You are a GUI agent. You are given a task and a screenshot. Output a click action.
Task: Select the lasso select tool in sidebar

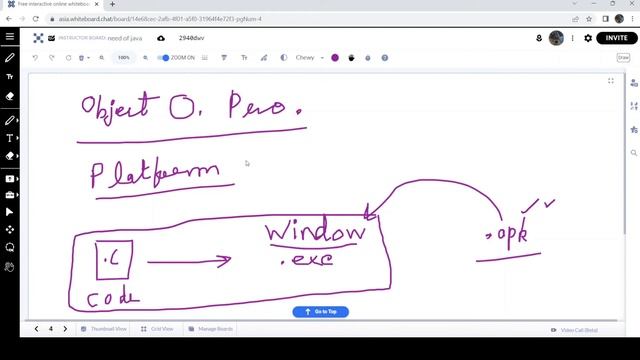tap(10, 247)
